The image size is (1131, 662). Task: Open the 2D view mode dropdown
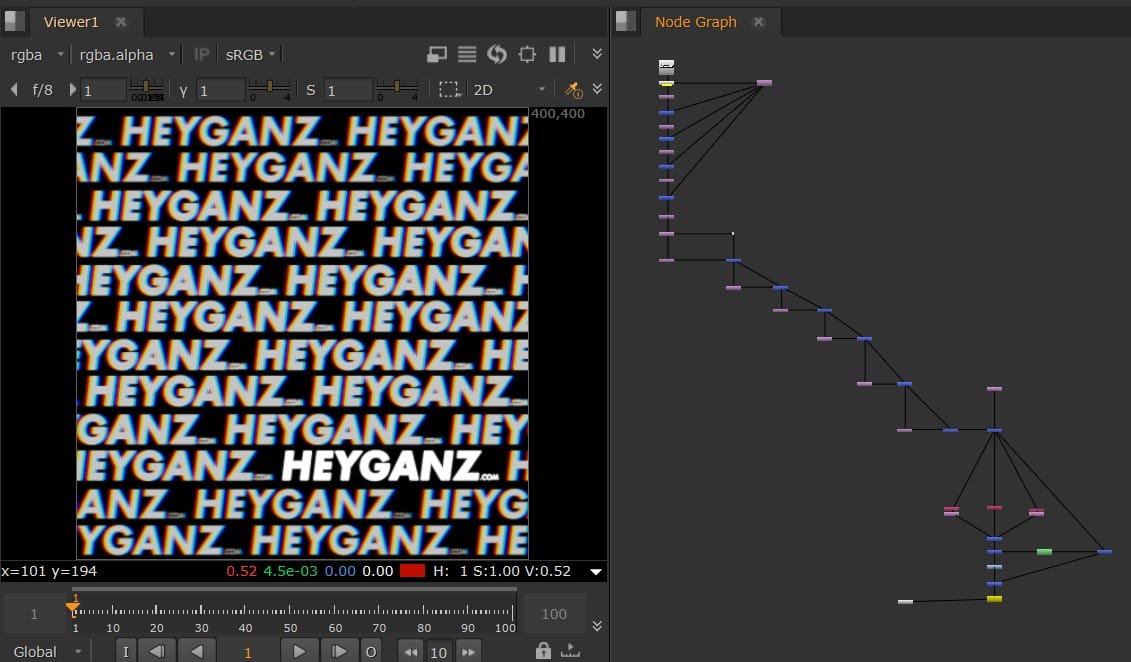[509, 89]
